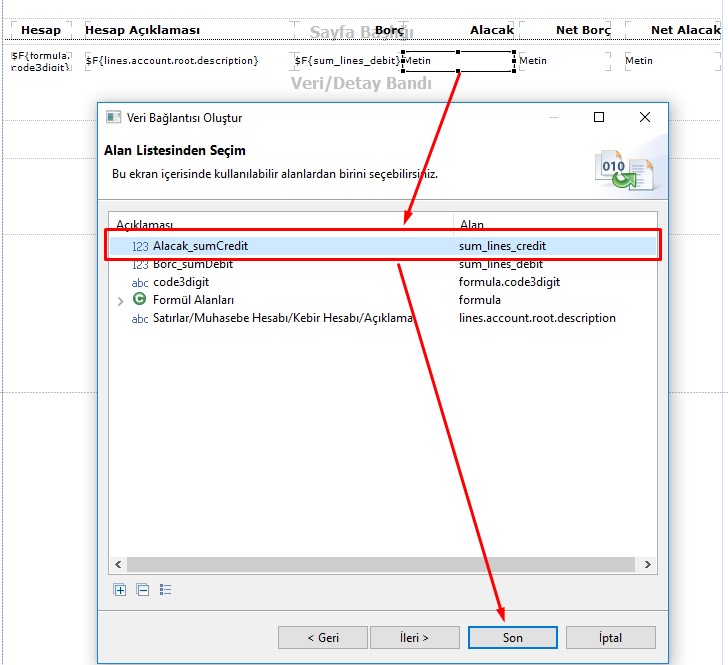This screenshot has width=728, height=665.
Task: Select the Formül Alanları item
Action: [x=193, y=300]
